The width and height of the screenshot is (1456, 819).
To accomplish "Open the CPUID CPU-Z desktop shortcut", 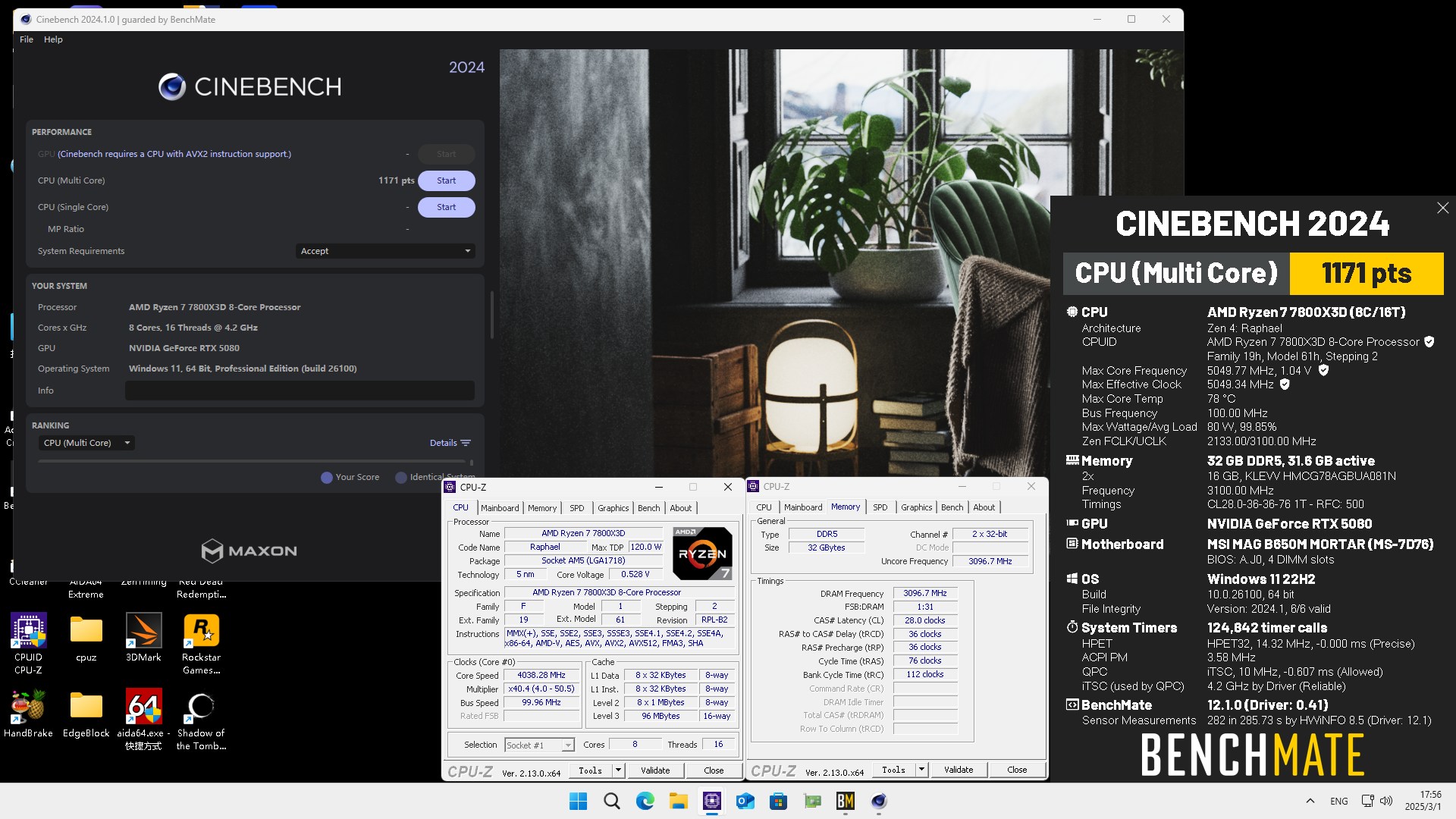I will click(x=29, y=643).
